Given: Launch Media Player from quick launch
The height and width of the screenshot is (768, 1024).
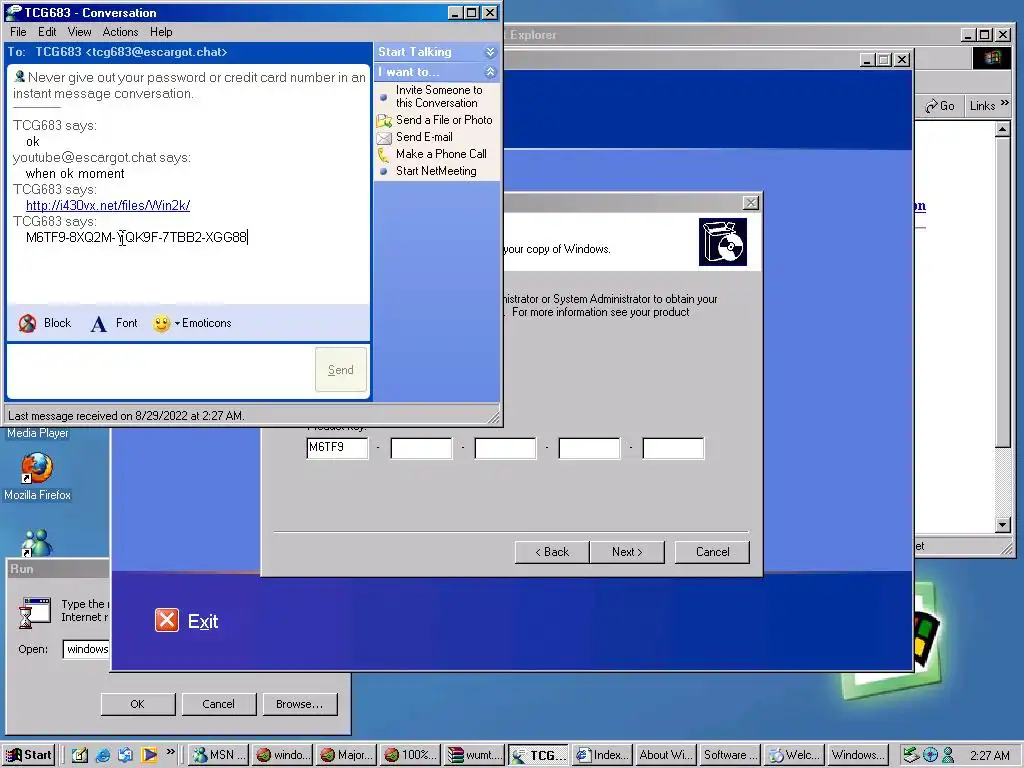Looking at the screenshot, I should [x=150, y=755].
